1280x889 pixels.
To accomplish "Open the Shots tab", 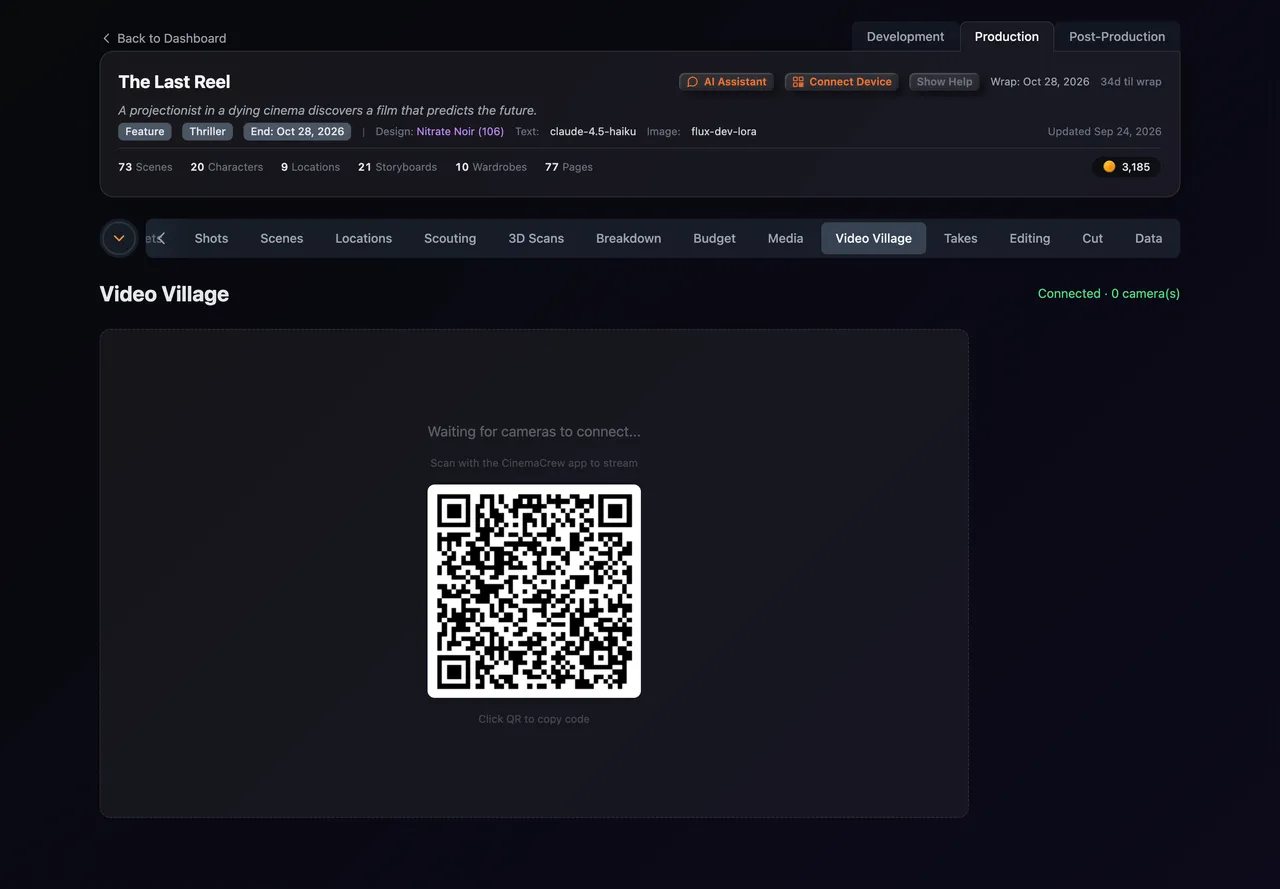I will pos(211,238).
